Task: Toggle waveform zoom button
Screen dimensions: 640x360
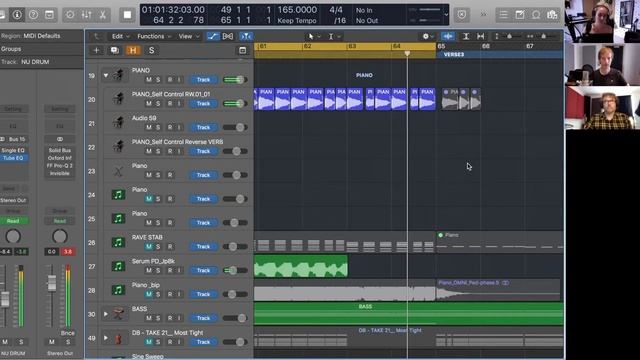Action: (x=448, y=36)
